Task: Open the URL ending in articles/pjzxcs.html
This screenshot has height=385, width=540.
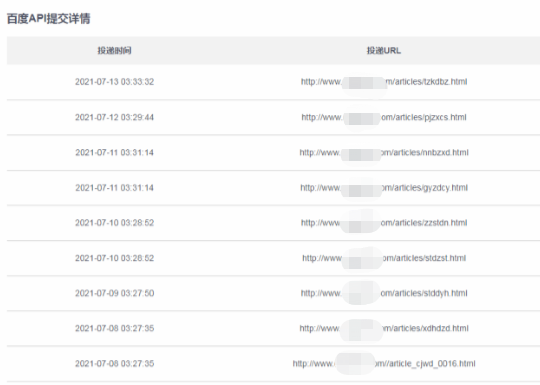Action: tap(384, 117)
